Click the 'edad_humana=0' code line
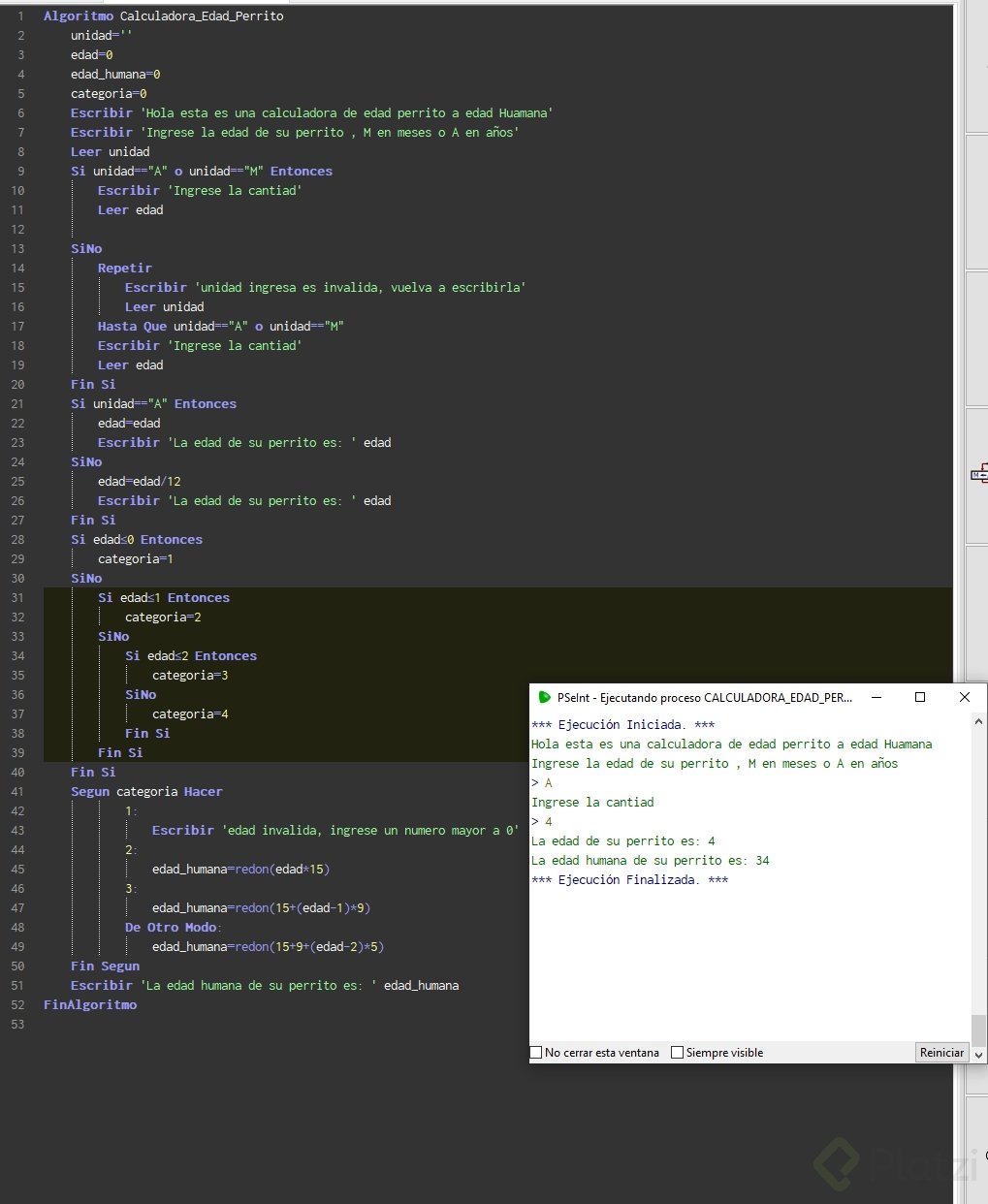This screenshot has width=988, height=1204. click(x=115, y=74)
